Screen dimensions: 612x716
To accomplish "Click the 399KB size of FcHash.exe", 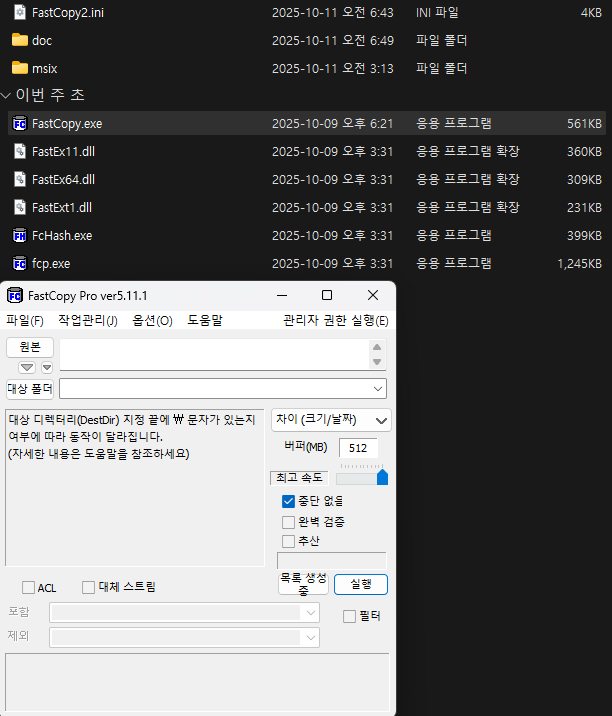I will (x=585, y=236).
